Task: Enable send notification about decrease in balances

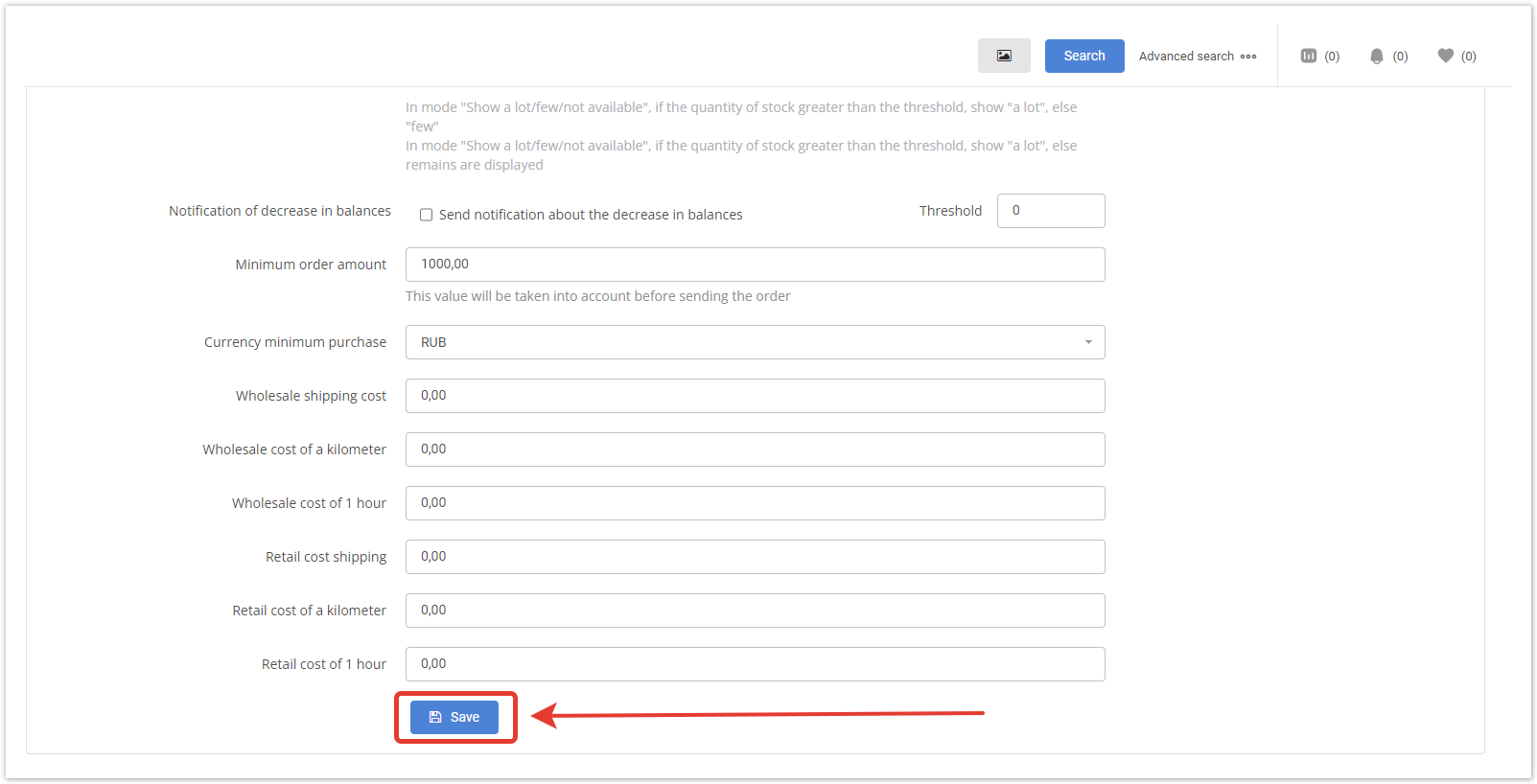Action: [426, 215]
